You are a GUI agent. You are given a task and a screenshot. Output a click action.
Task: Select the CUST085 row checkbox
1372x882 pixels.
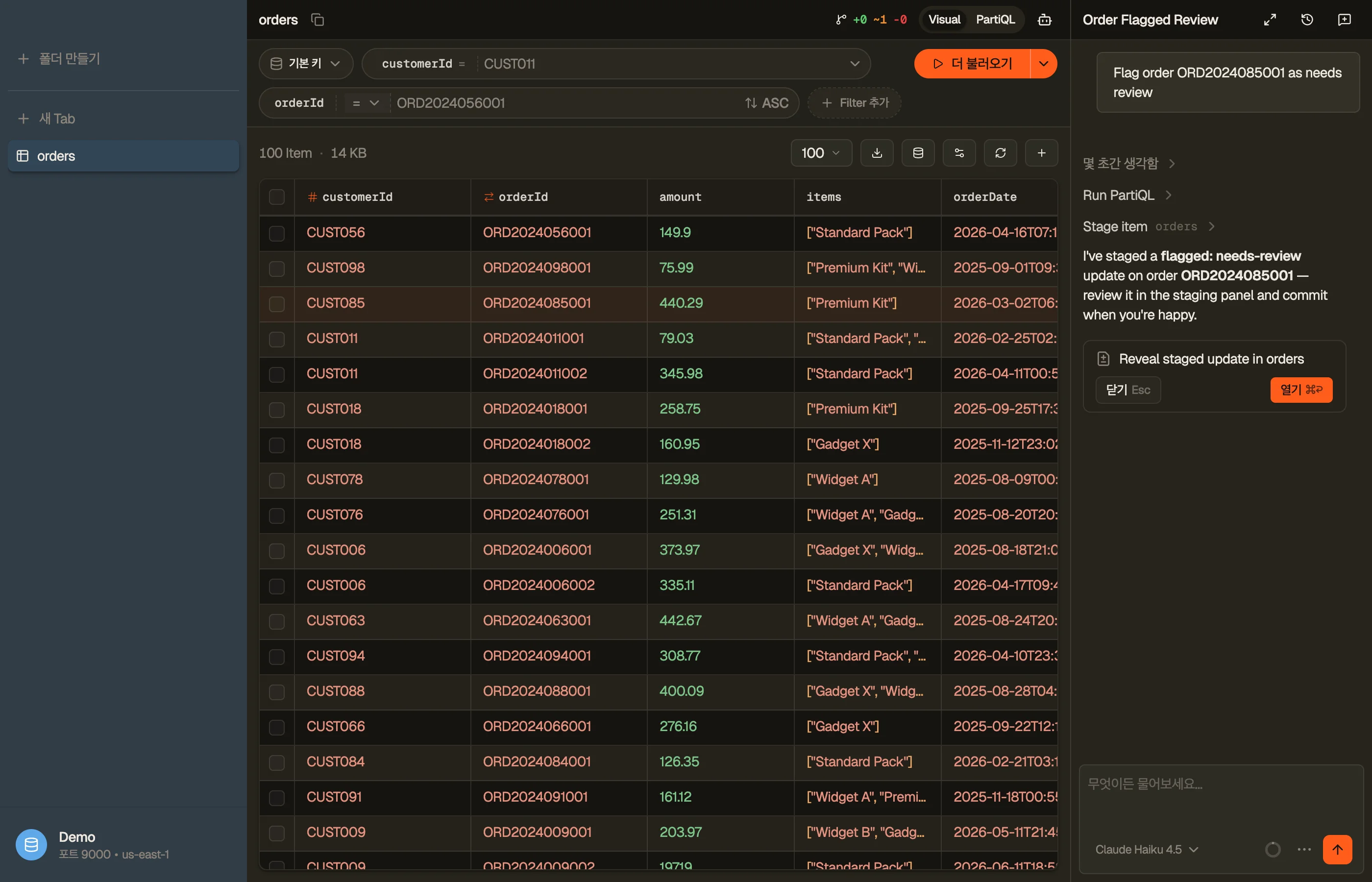(x=276, y=303)
